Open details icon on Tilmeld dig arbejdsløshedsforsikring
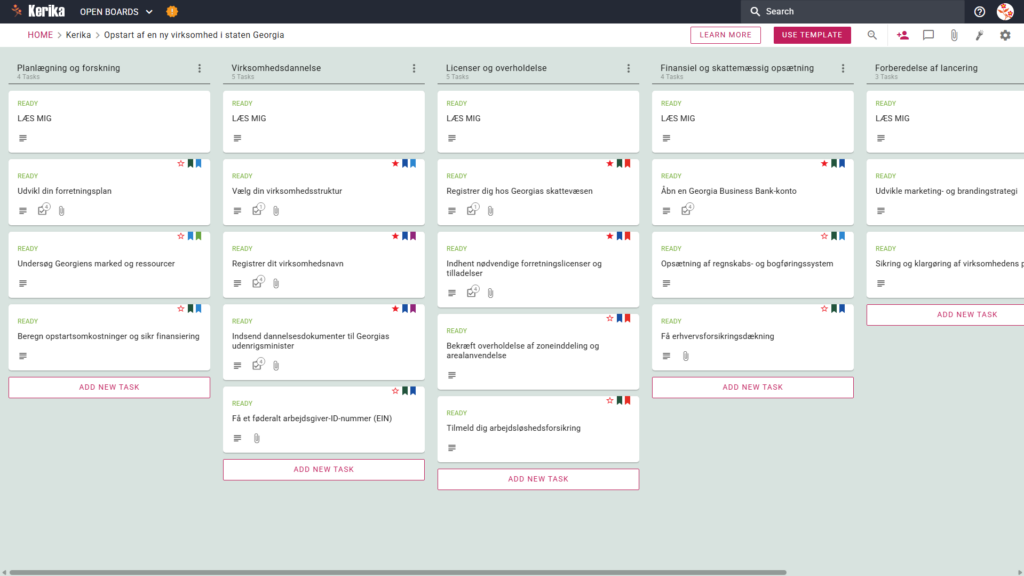 coord(452,448)
